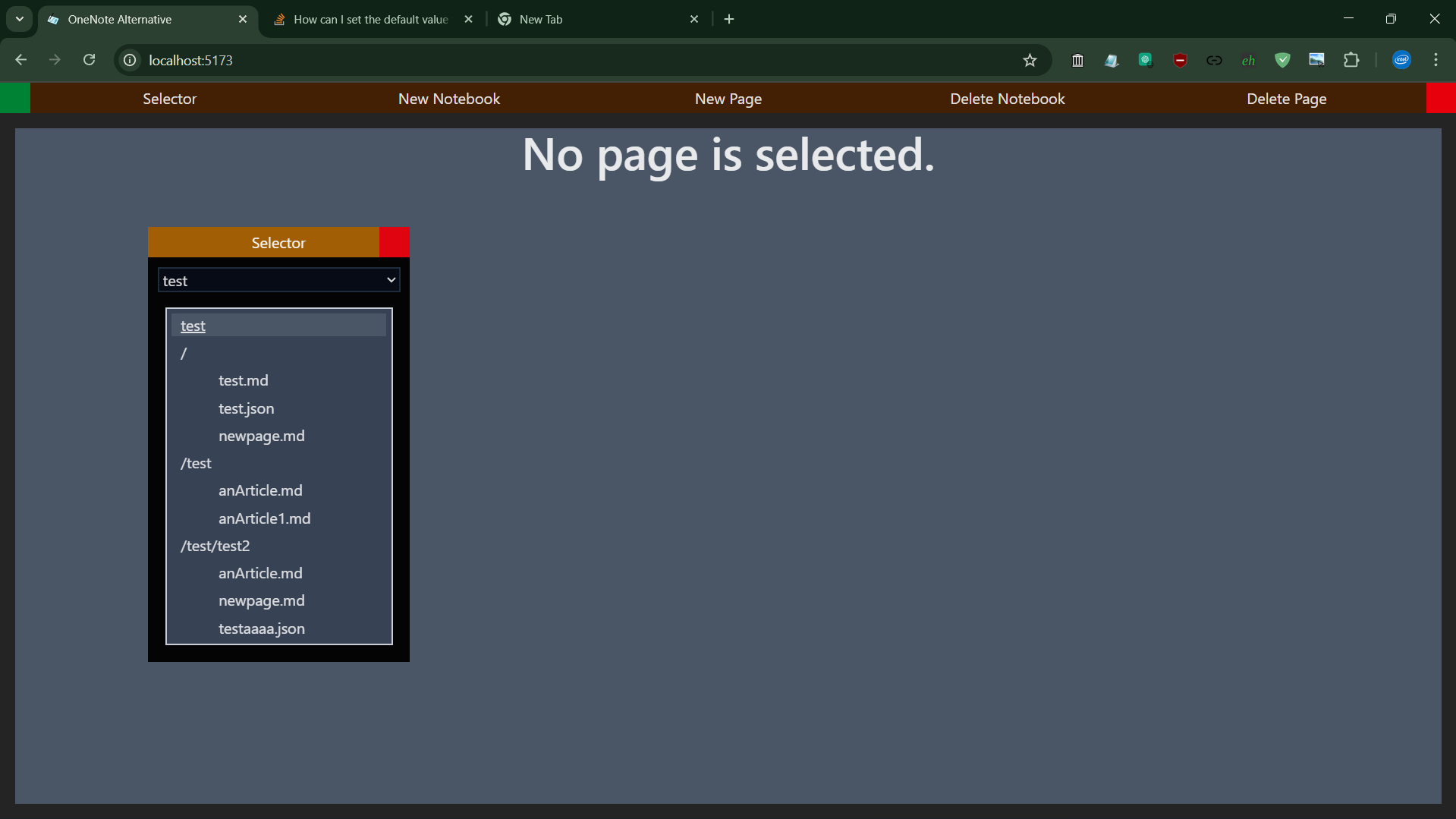Open the image capture extension icon
Screen dimensions: 1456x819
click(x=1316, y=60)
